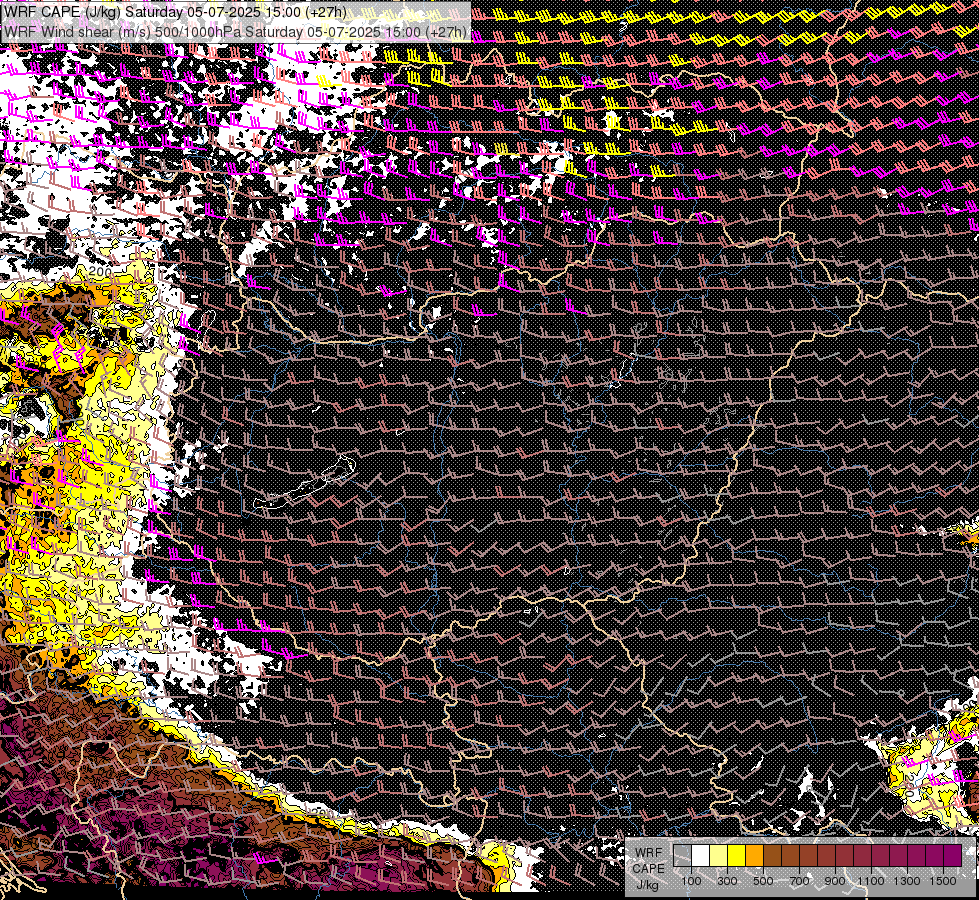This screenshot has width=979, height=900.
Task: Click the WRF CAPE title line
Action: [x=175, y=12]
